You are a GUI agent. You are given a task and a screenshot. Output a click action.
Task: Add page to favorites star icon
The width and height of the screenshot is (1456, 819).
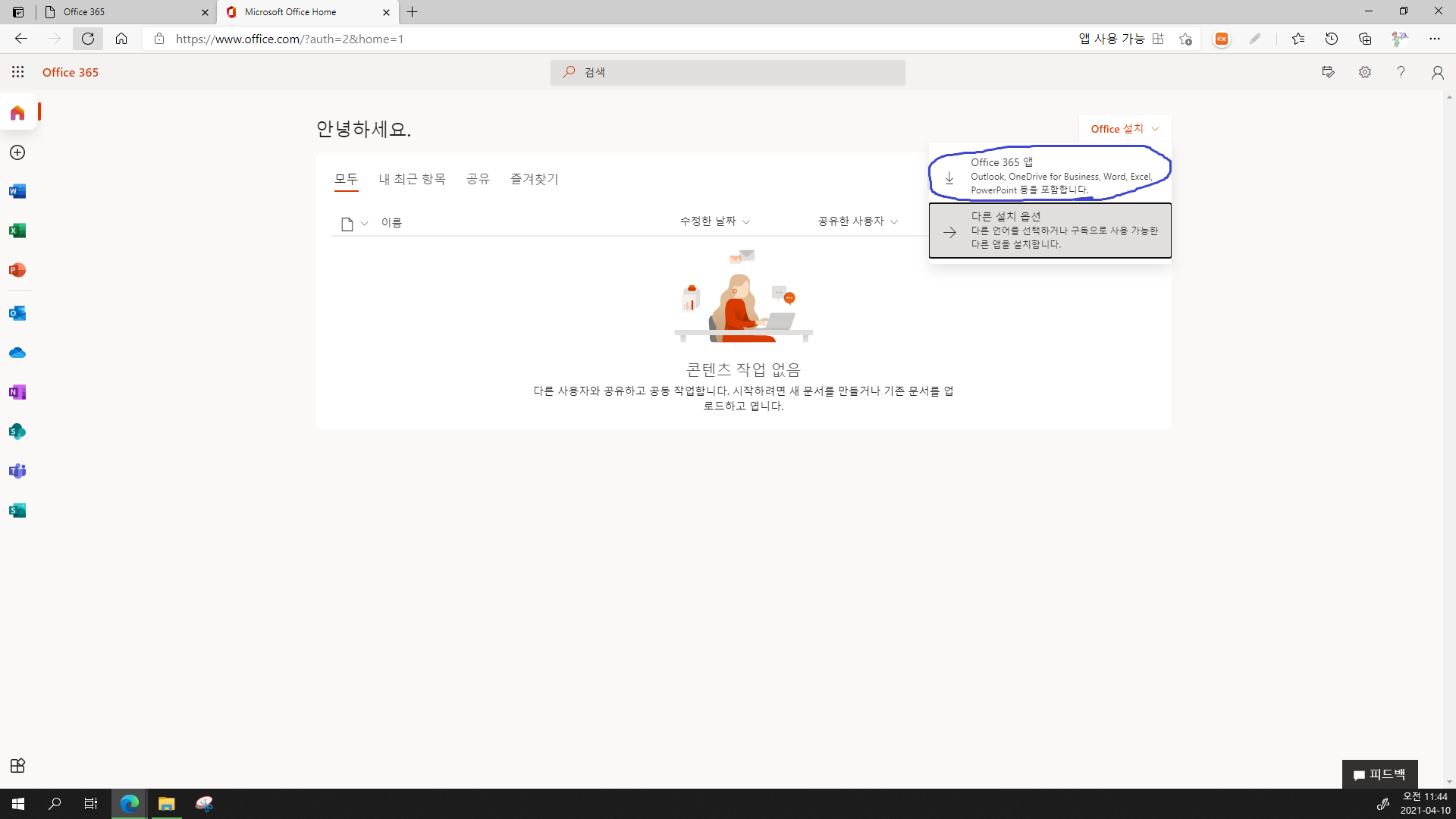click(x=1185, y=39)
